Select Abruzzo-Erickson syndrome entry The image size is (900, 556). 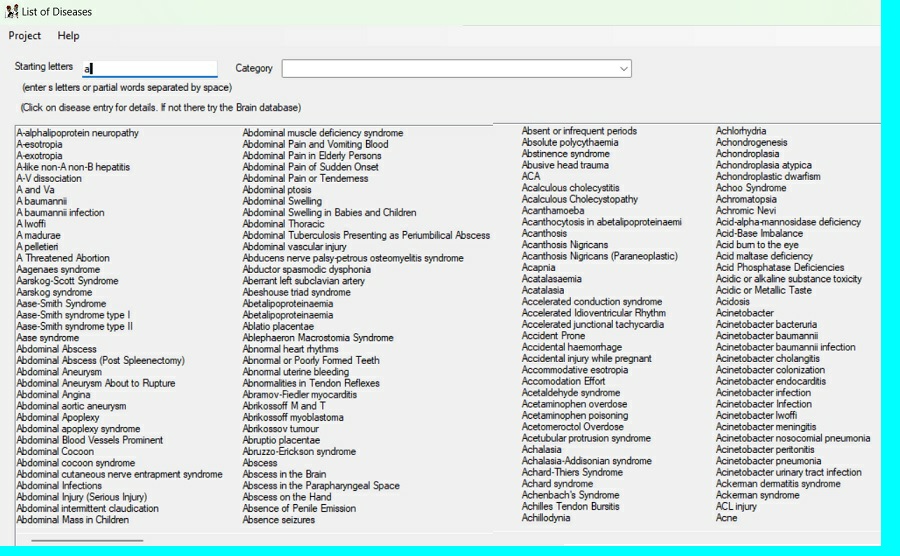pos(299,452)
